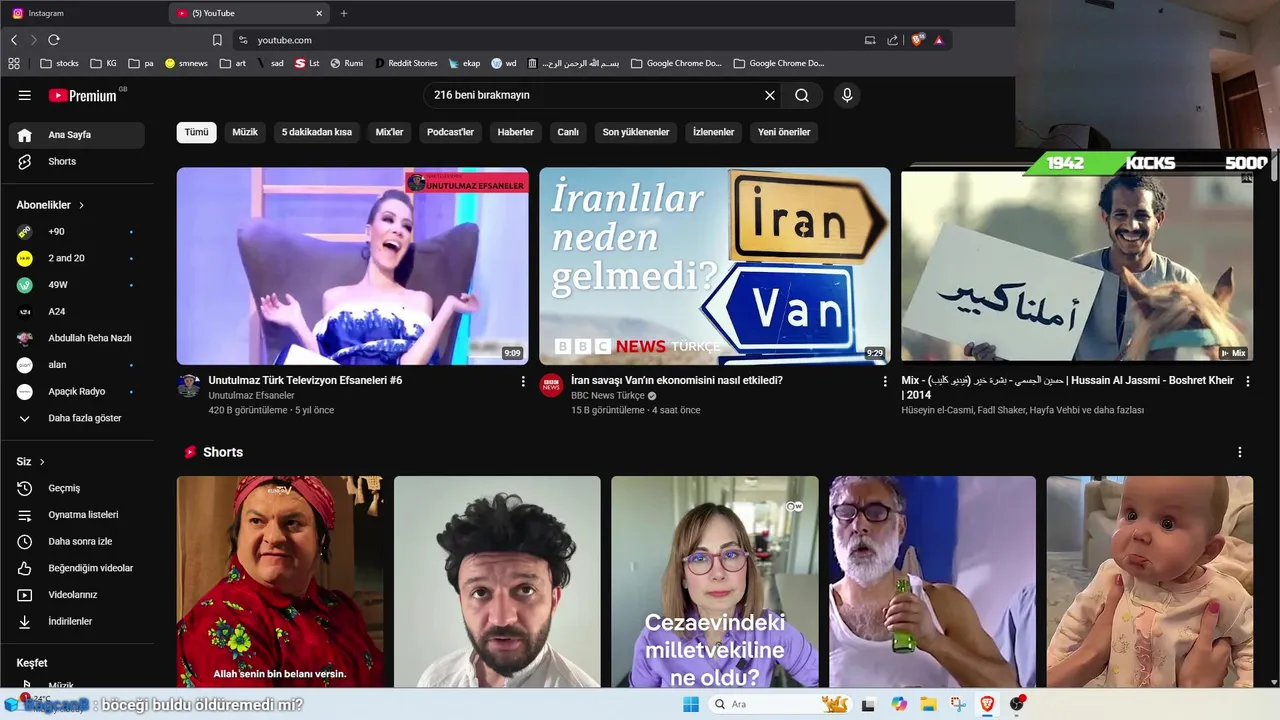Open the YouTube hamburger guide menu
1280x720 pixels.
pyautogui.click(x=25, y=95)
